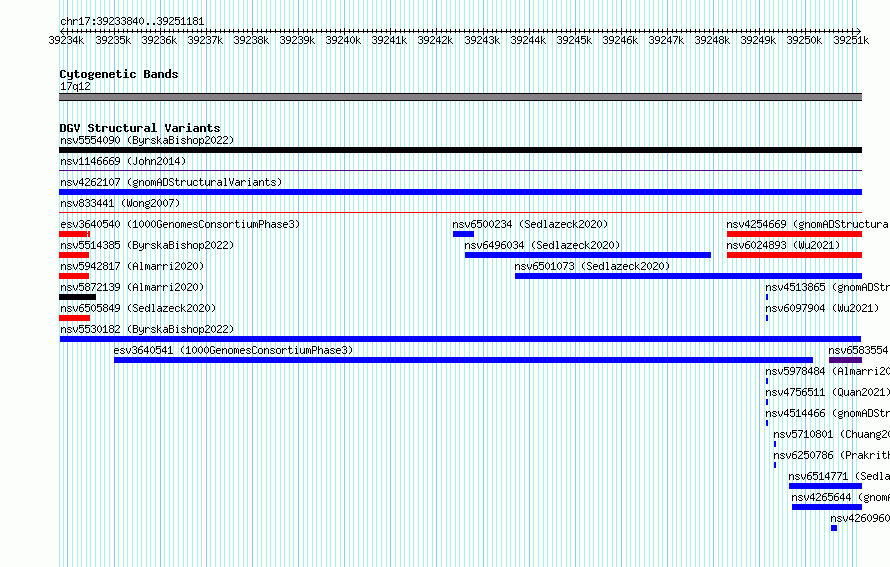The width and height of the screenshot is (890, 567).
Task: Click red bar under nsv6024893
Action: tap(794, 255)
